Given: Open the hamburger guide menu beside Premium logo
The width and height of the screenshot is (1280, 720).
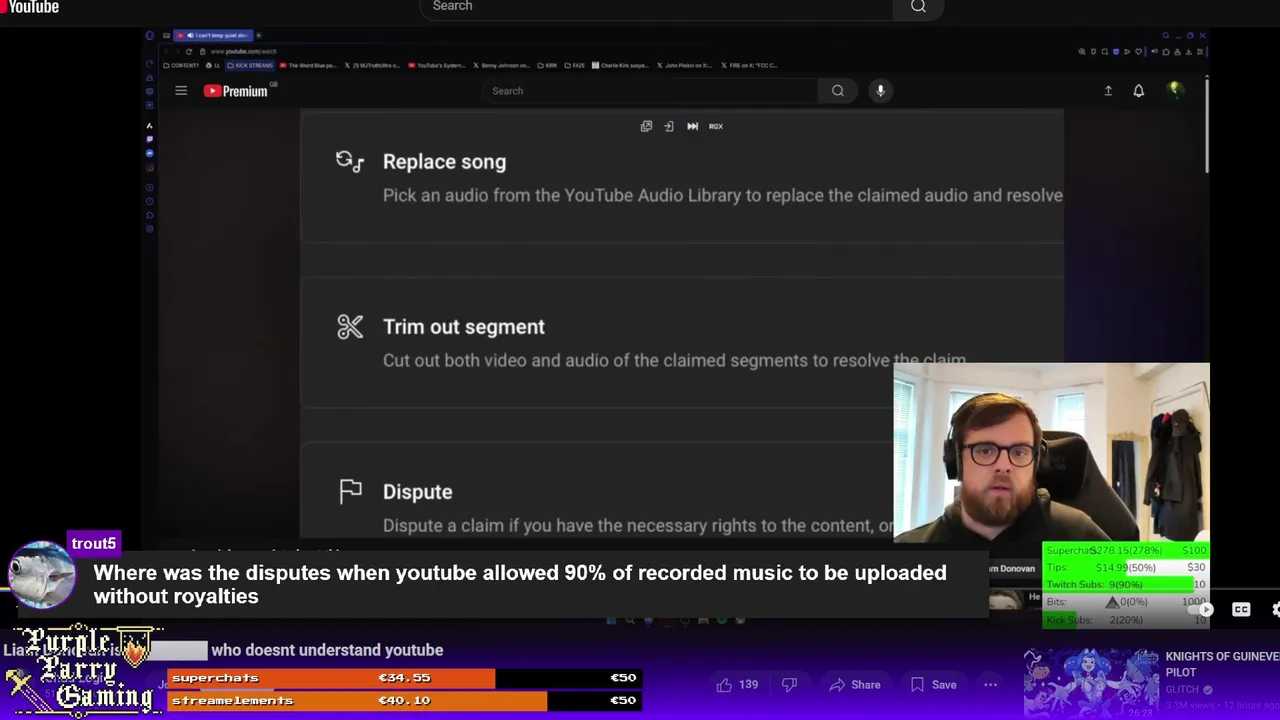Looking at the screenshot, I should [181, 91].
